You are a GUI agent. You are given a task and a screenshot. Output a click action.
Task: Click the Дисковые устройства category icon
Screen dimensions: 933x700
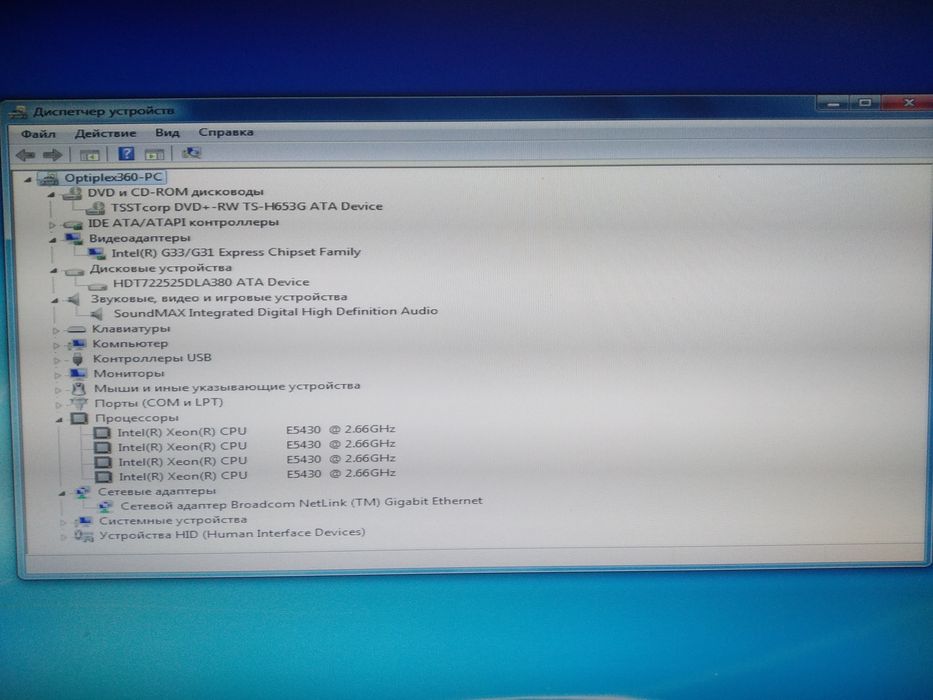pos(74,270)
